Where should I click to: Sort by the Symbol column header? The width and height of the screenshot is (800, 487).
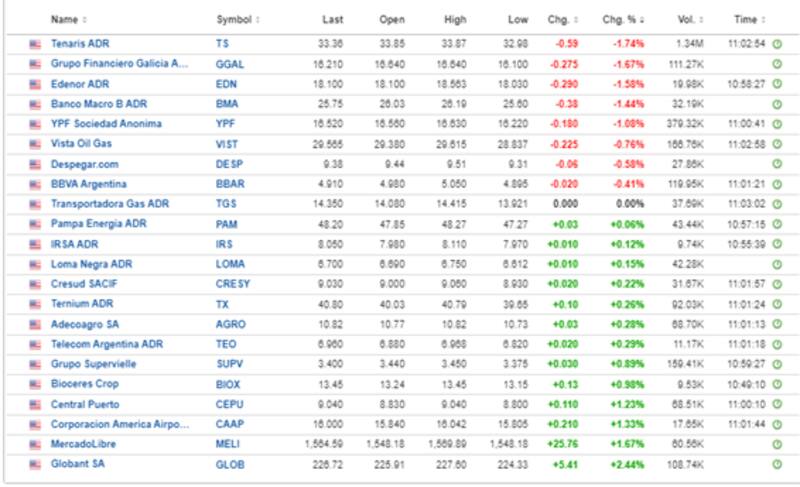[x=236, y=20]
